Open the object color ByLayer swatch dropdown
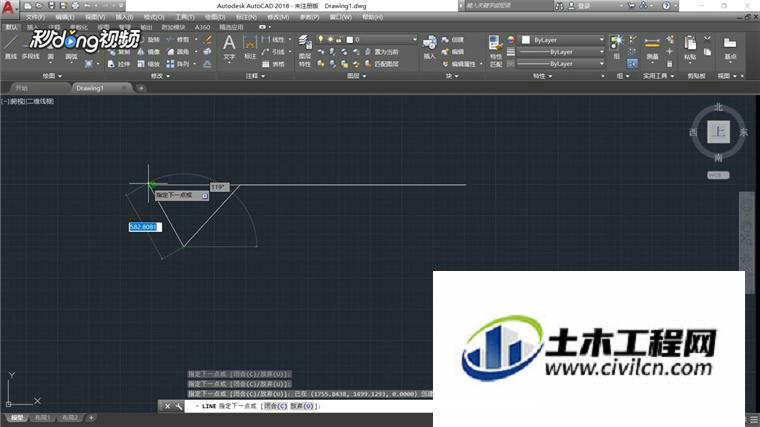This screenshot has width=760, height=427. tap(562, 40)
